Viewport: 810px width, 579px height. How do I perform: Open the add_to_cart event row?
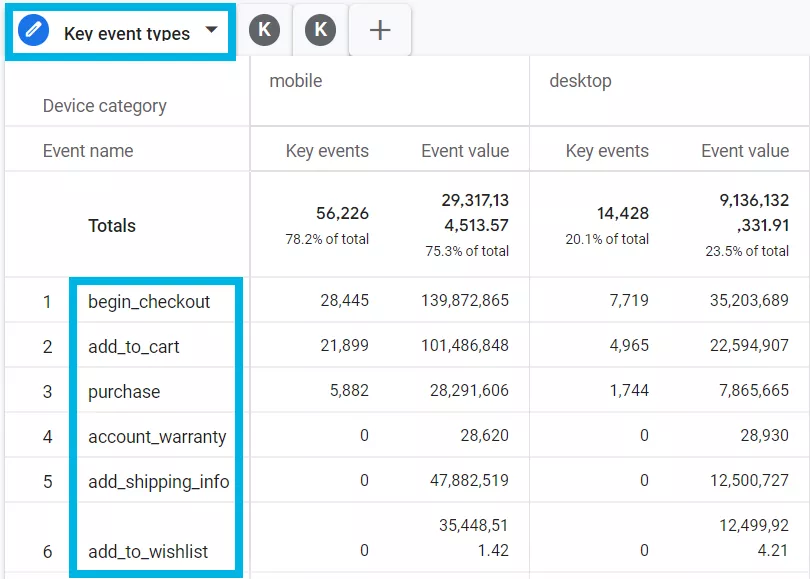(134, 347)
